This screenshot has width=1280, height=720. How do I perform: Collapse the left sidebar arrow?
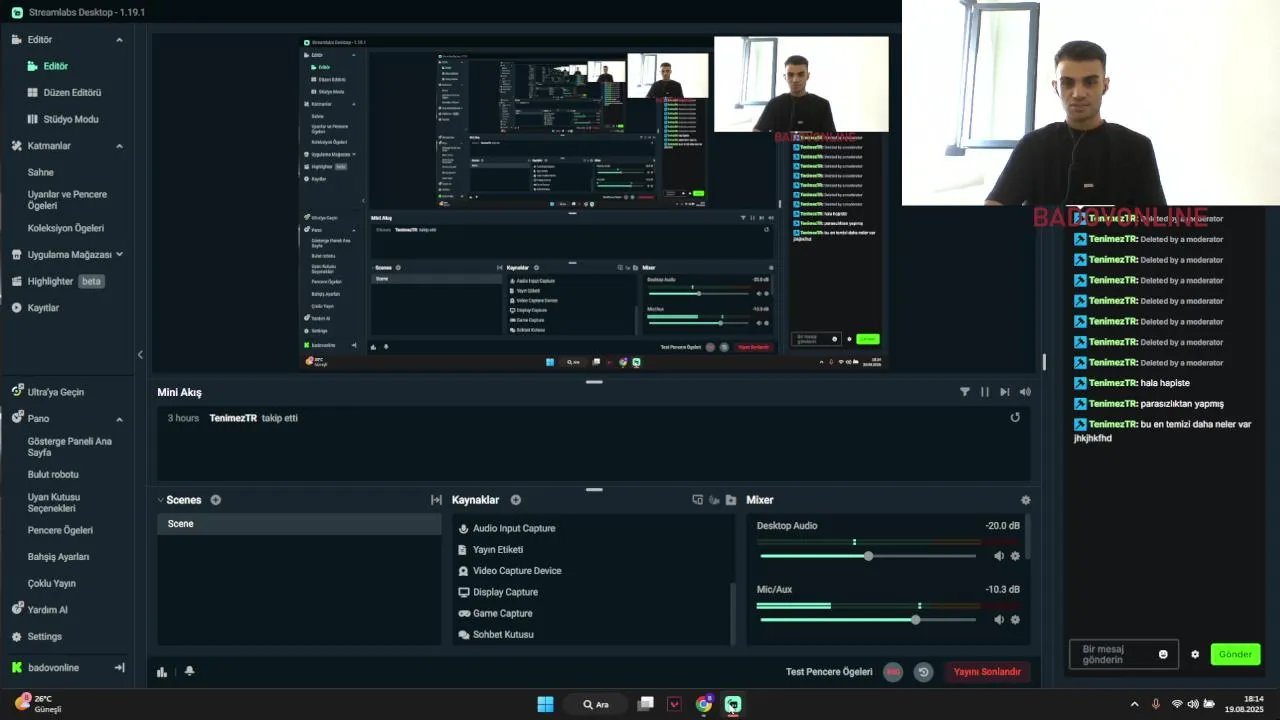[140, 355]
